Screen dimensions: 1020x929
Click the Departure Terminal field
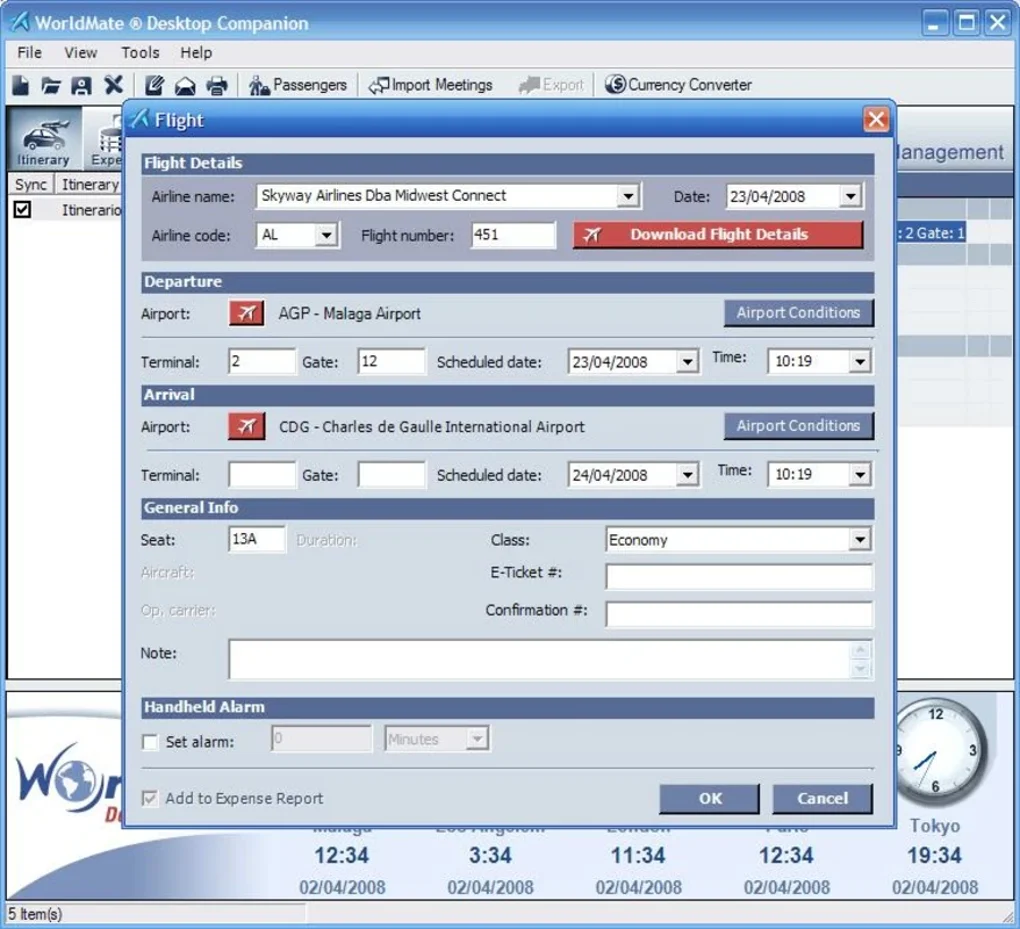pos(262,361)
